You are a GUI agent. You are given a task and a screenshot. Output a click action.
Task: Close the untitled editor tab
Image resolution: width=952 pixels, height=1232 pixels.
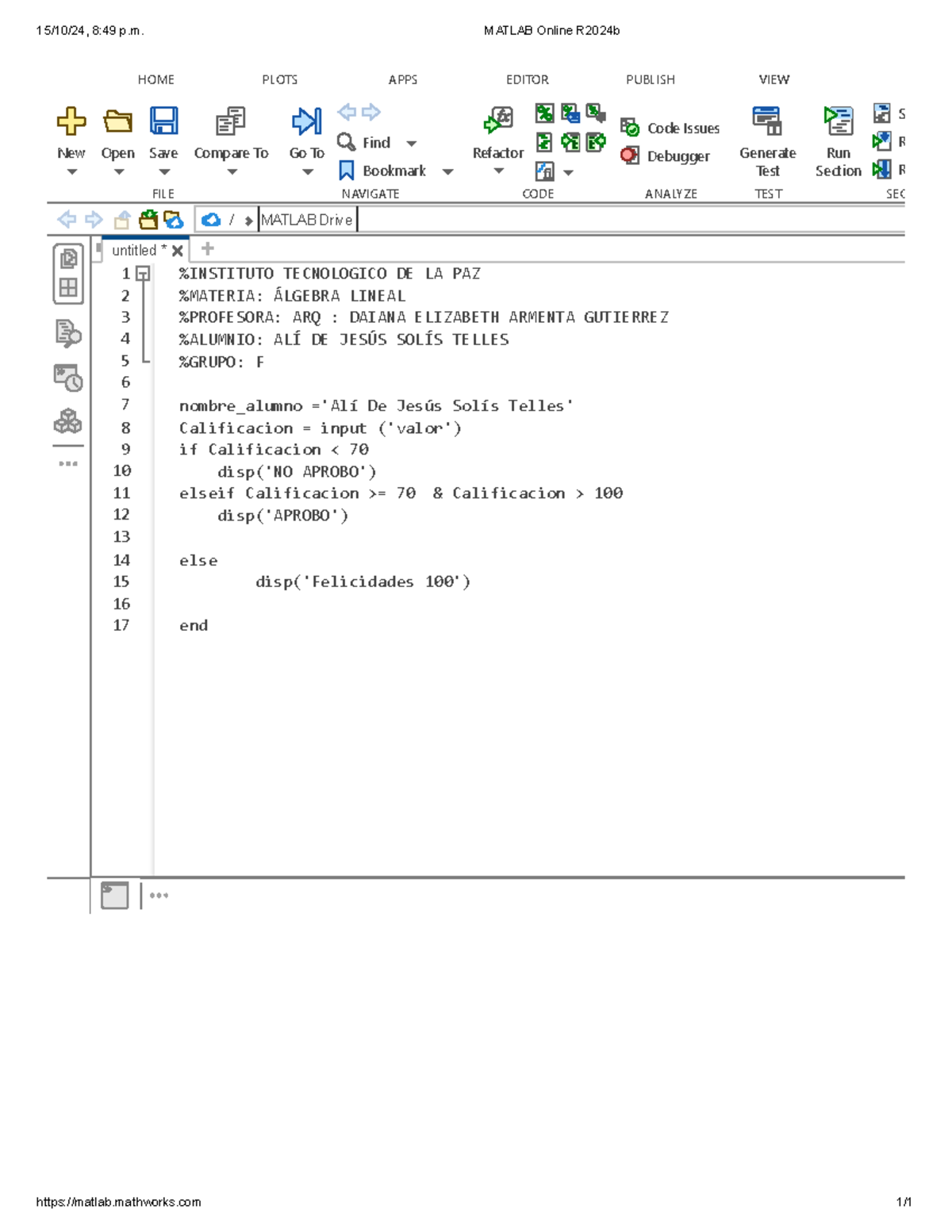point(178,248)
